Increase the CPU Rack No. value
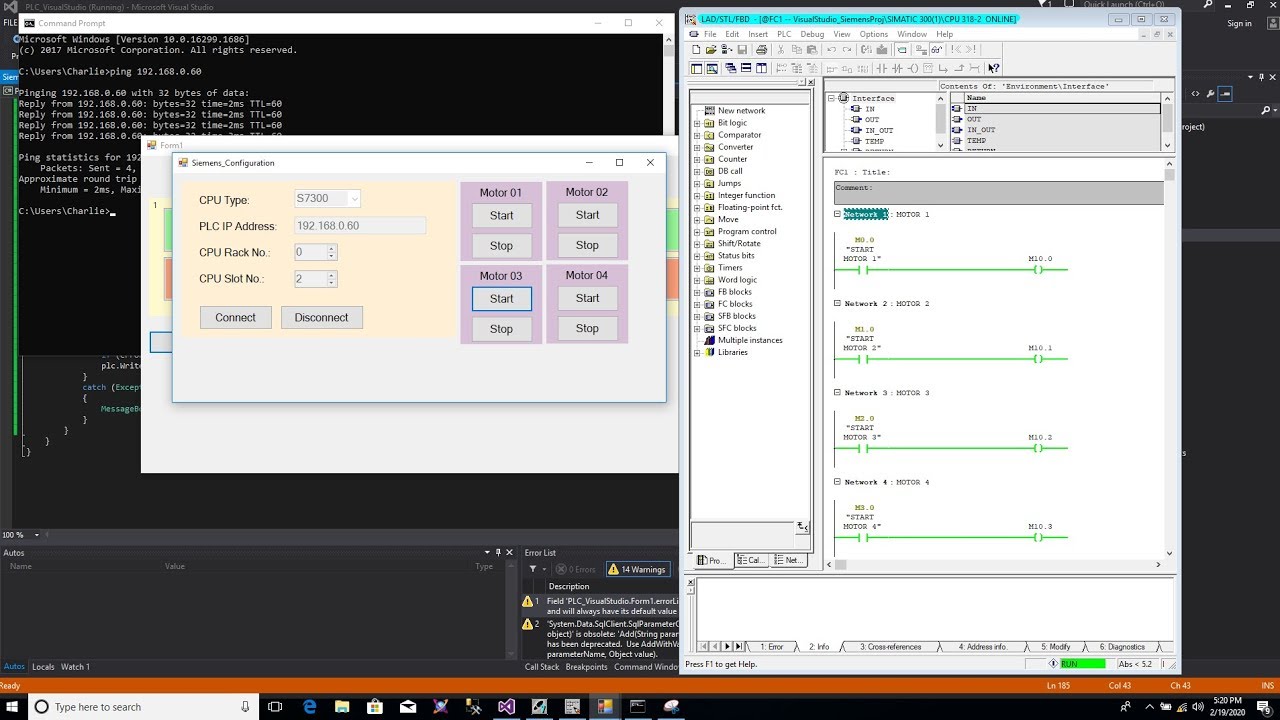The height and width of the screenshot is (720, 1280). click(332, 248)
